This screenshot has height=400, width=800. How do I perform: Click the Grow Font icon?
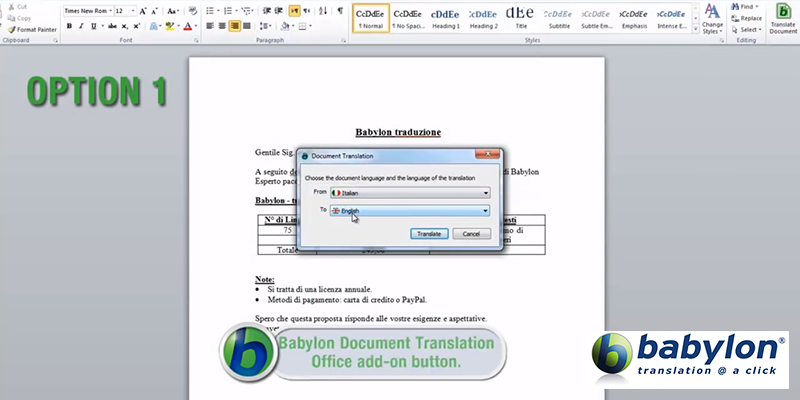[145, 10]
